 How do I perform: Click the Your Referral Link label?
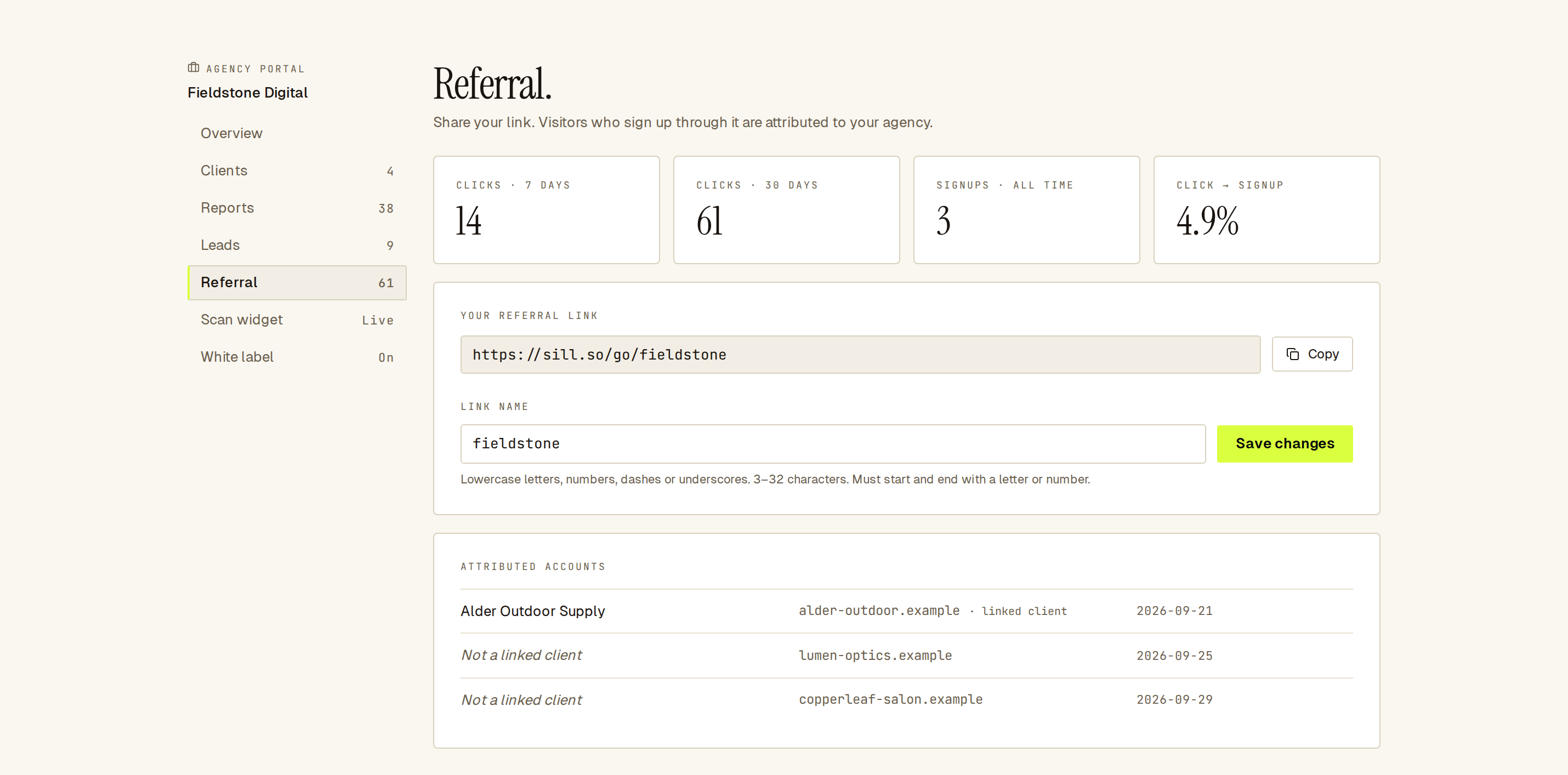click(529, 316)
